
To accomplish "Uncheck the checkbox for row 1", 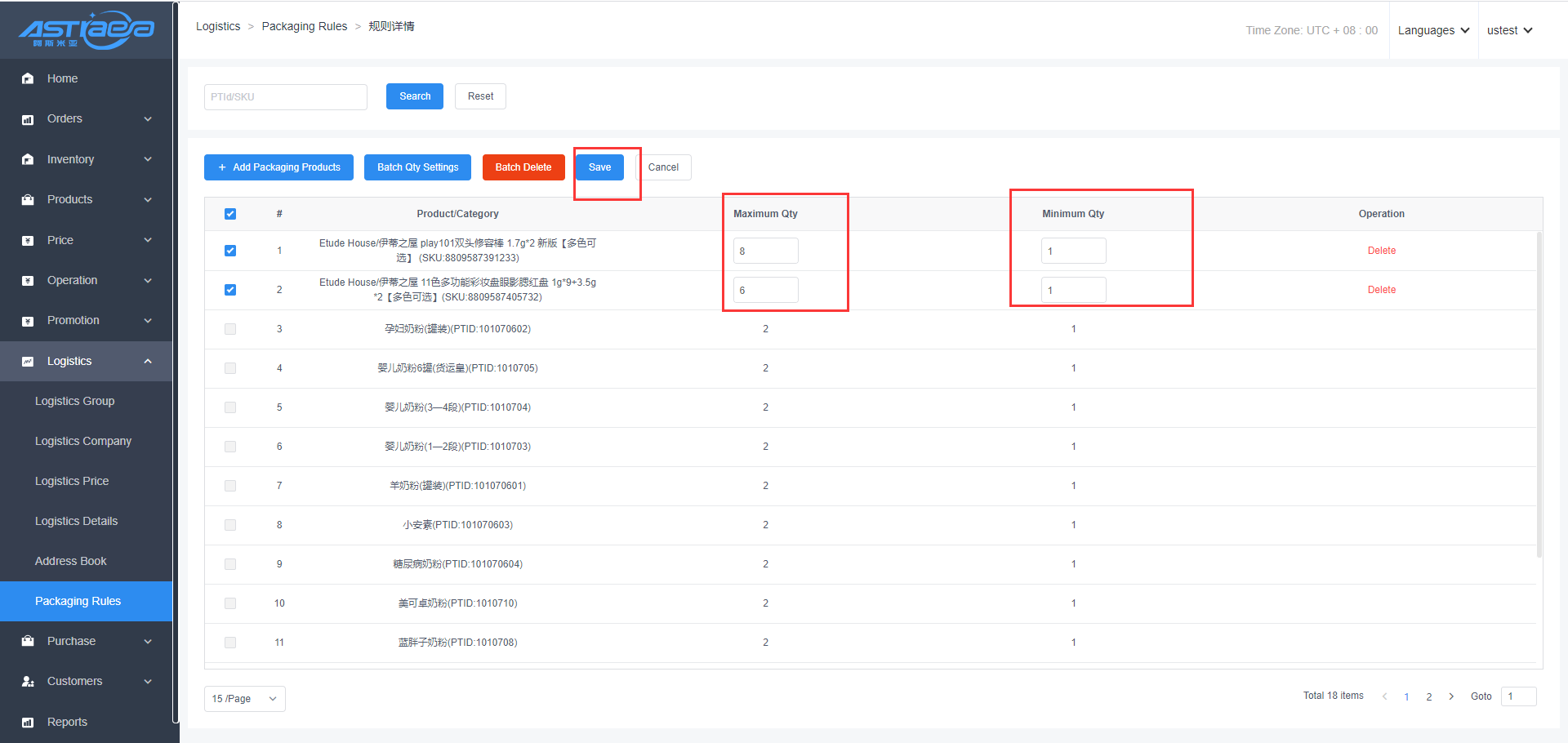I will [x=230, y=251].
